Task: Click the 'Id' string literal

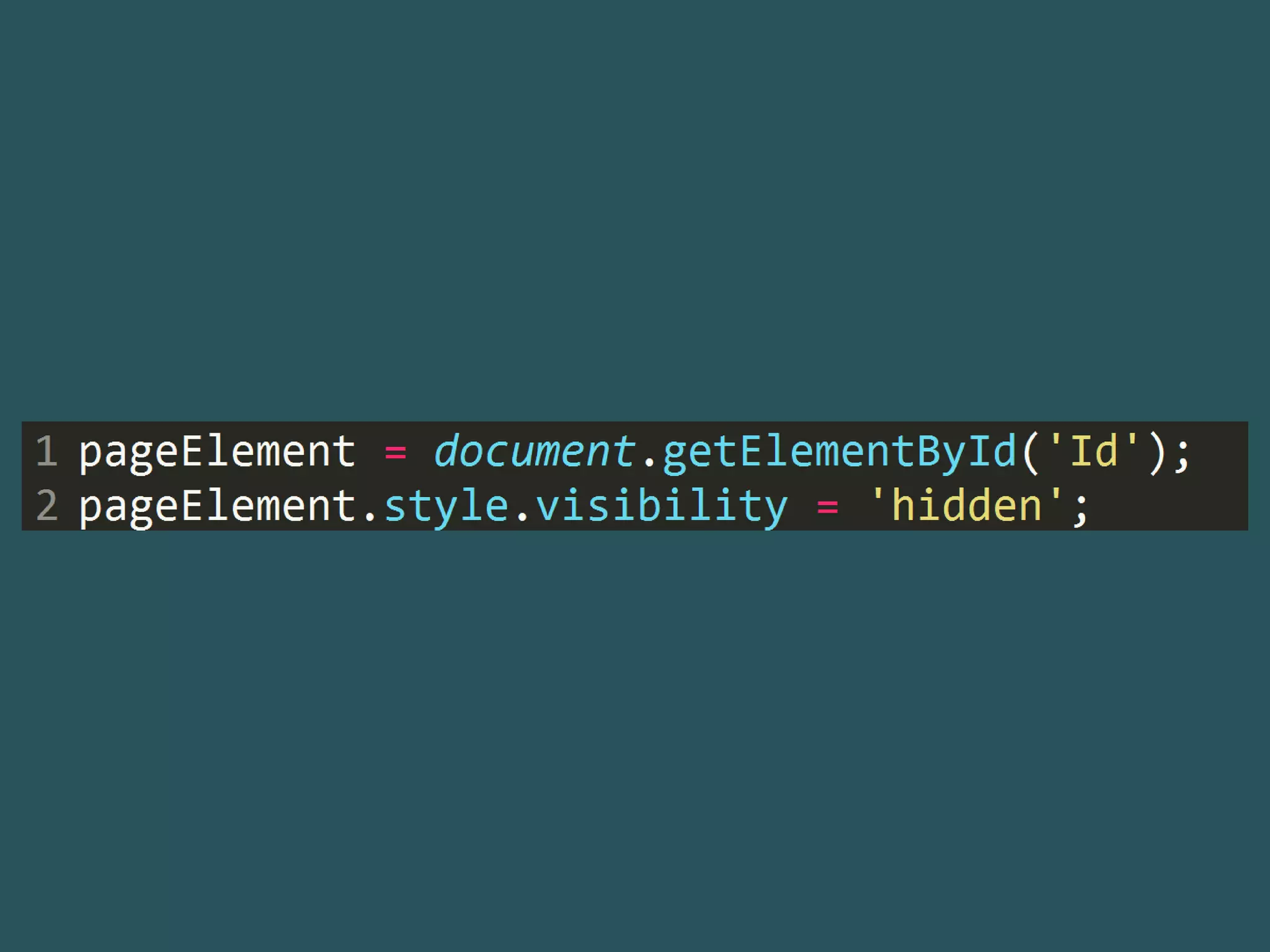Action: coord(1095,450)
